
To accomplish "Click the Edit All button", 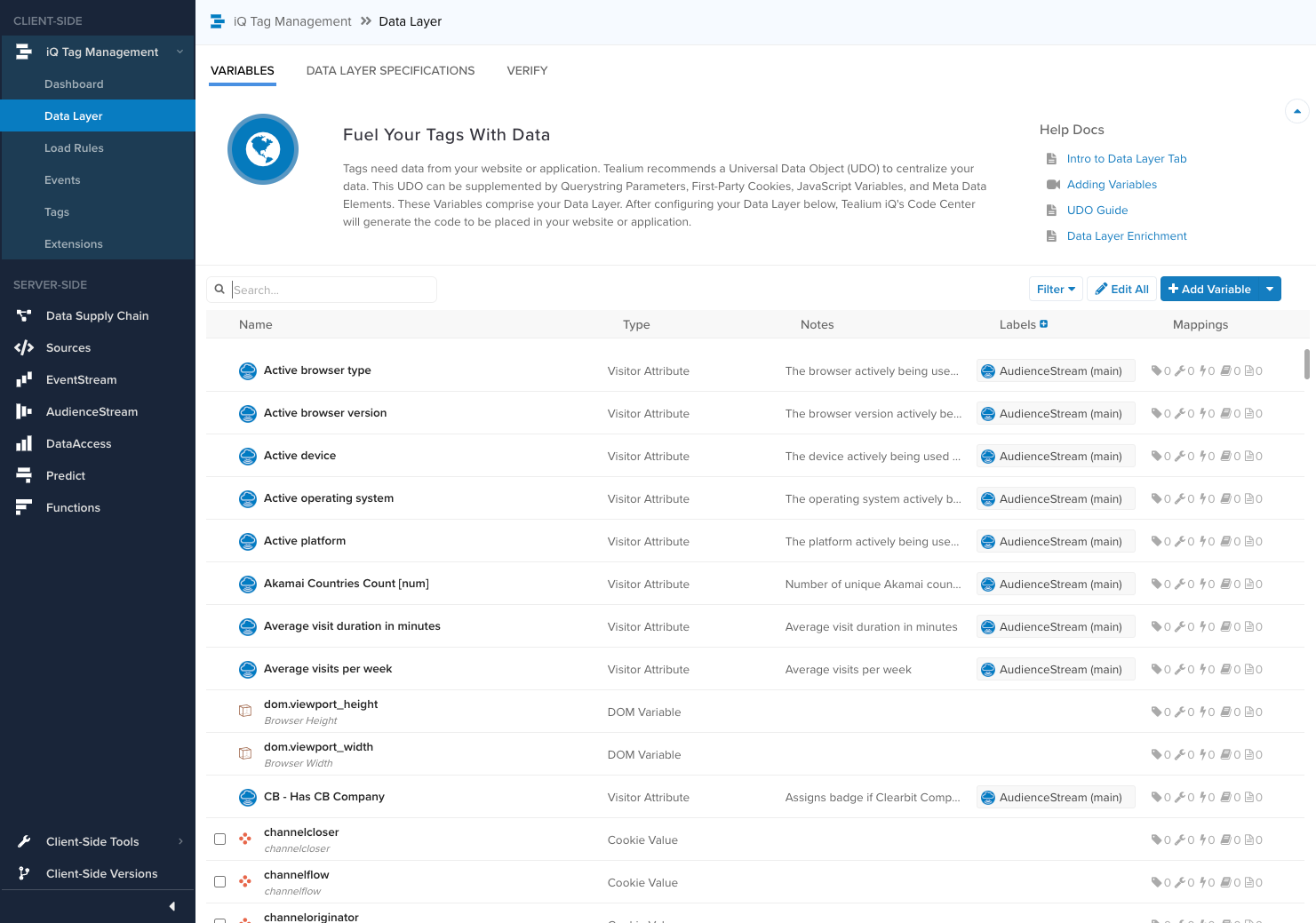I will click(1121, 289).
